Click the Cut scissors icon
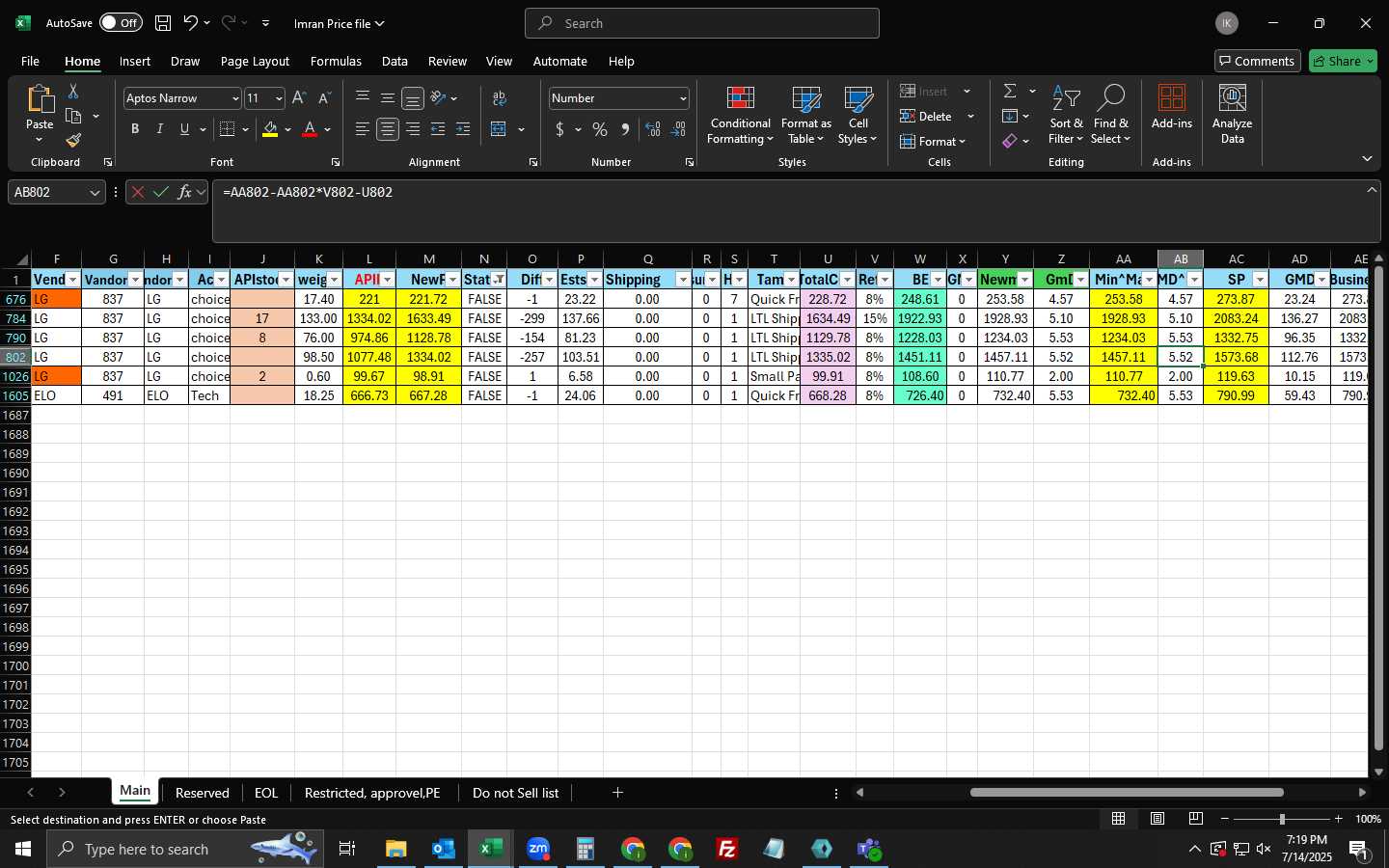The height and width of the screenshot is (868, 1389). (x=73, y=91)
